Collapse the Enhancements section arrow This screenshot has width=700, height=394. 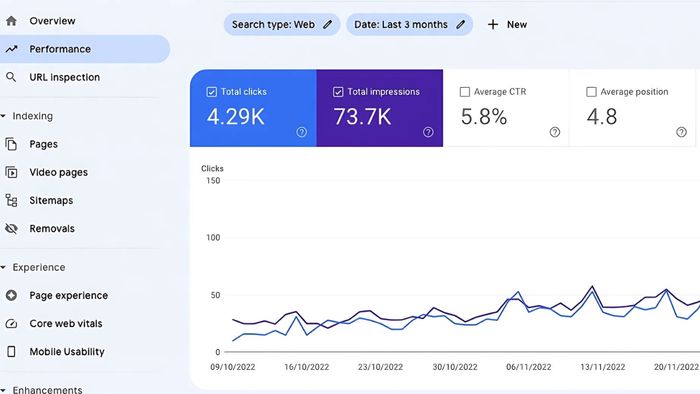tap(3, 390)
